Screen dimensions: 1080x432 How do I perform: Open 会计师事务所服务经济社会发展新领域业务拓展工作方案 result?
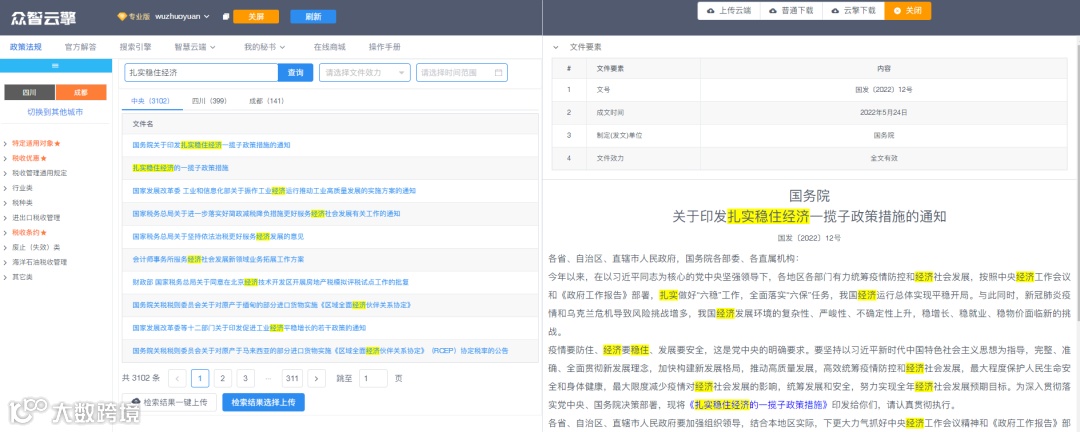click(x=218, y=259)
